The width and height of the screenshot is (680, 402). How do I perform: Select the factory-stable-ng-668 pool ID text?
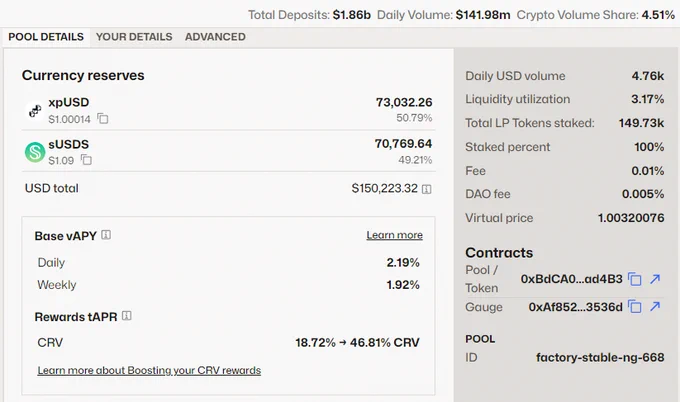[600, 357]
